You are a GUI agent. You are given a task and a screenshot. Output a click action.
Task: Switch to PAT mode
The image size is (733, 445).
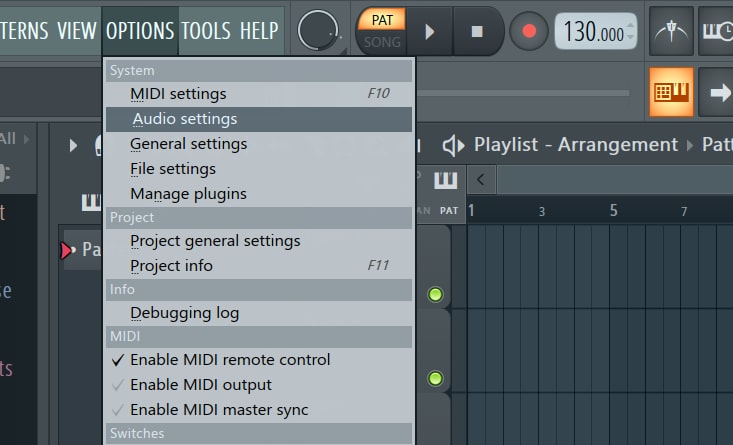click(382, 19)
